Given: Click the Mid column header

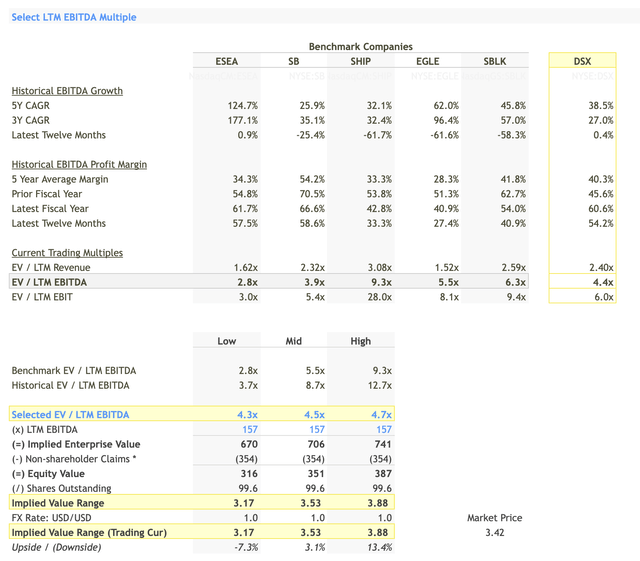Looking at the screenshot, I should pyautogui.click(x=293, y=341).
